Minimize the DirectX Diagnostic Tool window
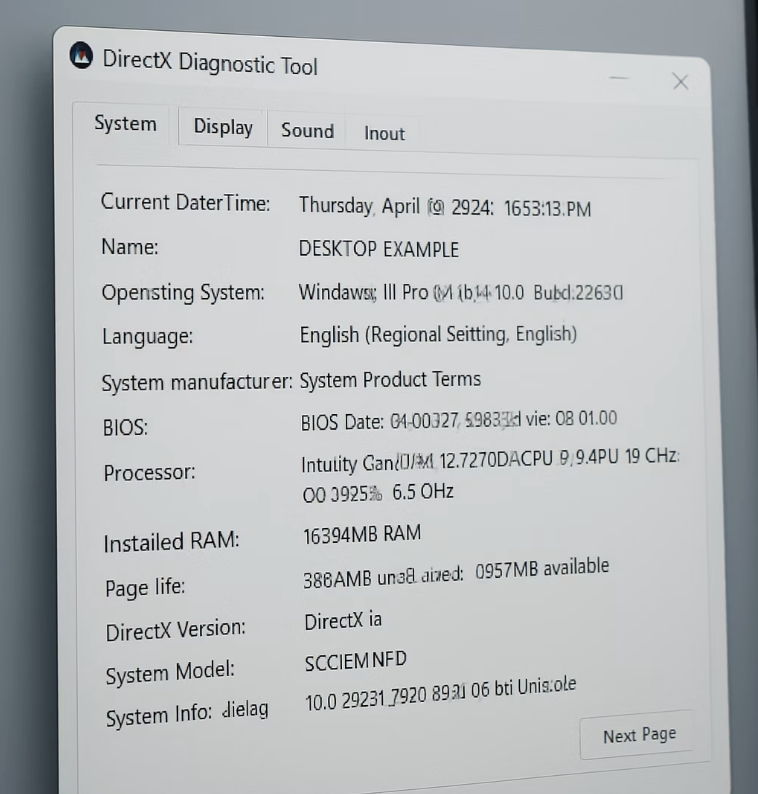The height and width of the screenshot is (794, 758). click(x=619, y=78)
